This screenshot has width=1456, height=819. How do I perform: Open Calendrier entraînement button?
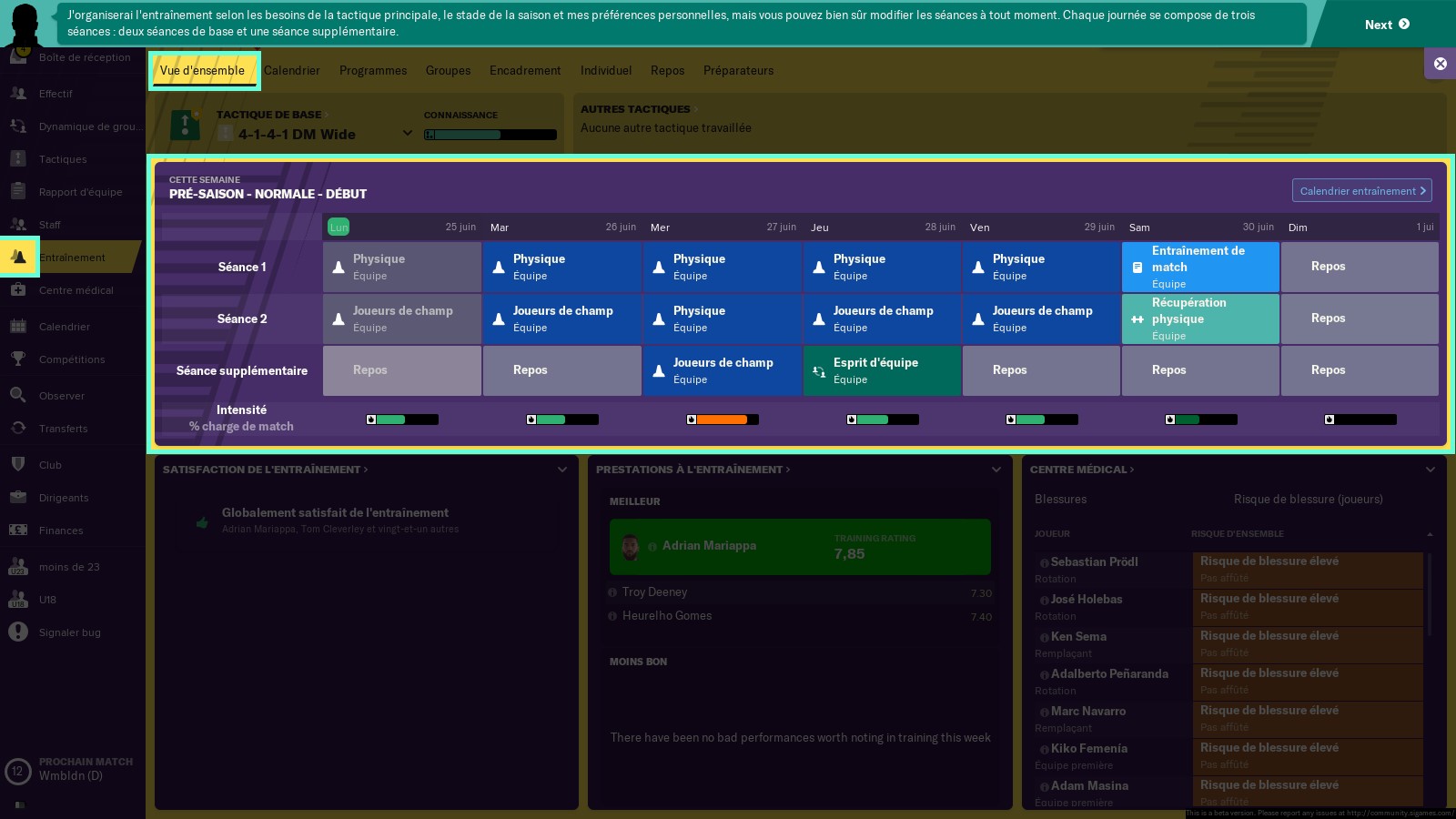tap(1361, 191)
